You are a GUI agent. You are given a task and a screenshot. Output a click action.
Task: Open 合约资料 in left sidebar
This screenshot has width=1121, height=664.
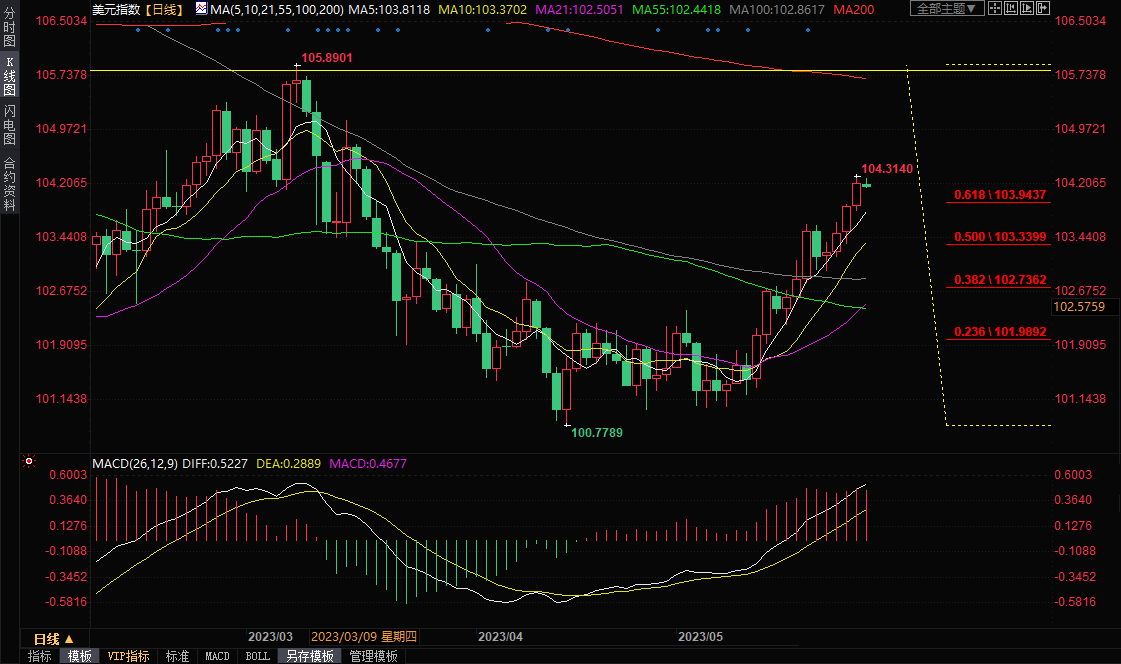[x=9, y=184]
